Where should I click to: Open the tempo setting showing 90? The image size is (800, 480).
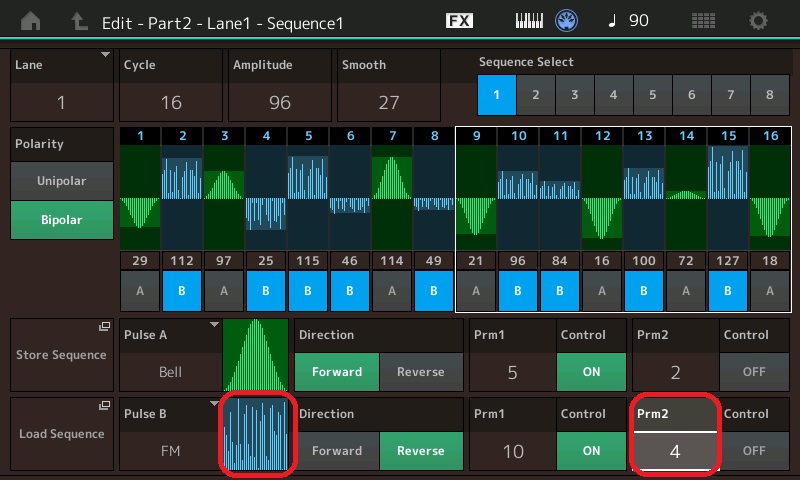tap(627, 20)
